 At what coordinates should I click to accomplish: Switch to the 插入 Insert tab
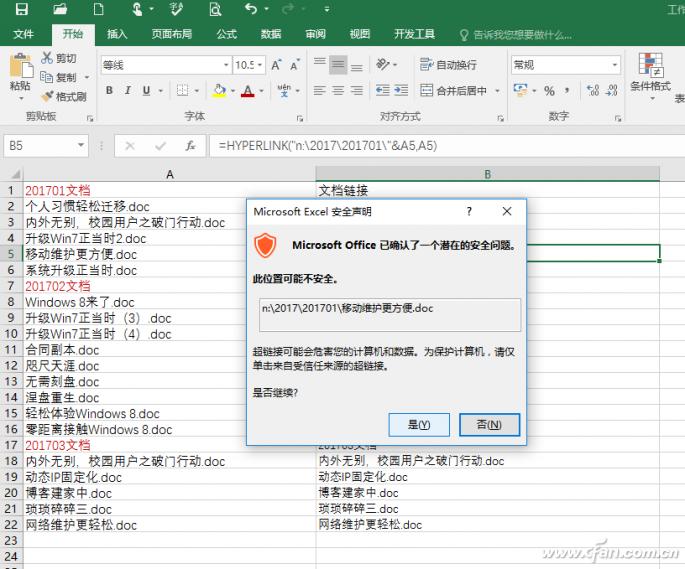117,34
